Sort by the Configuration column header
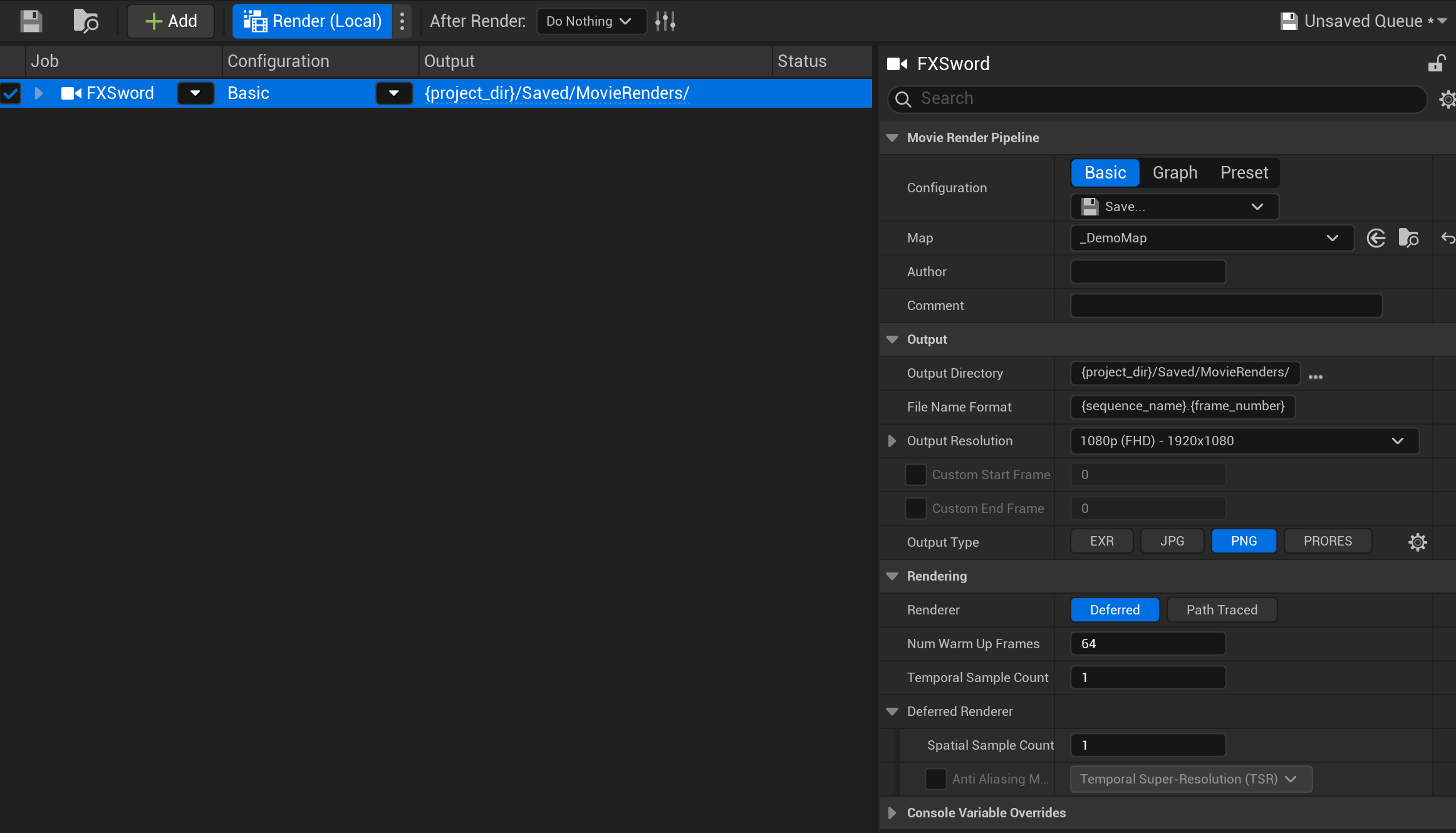 tap(321, 61)
